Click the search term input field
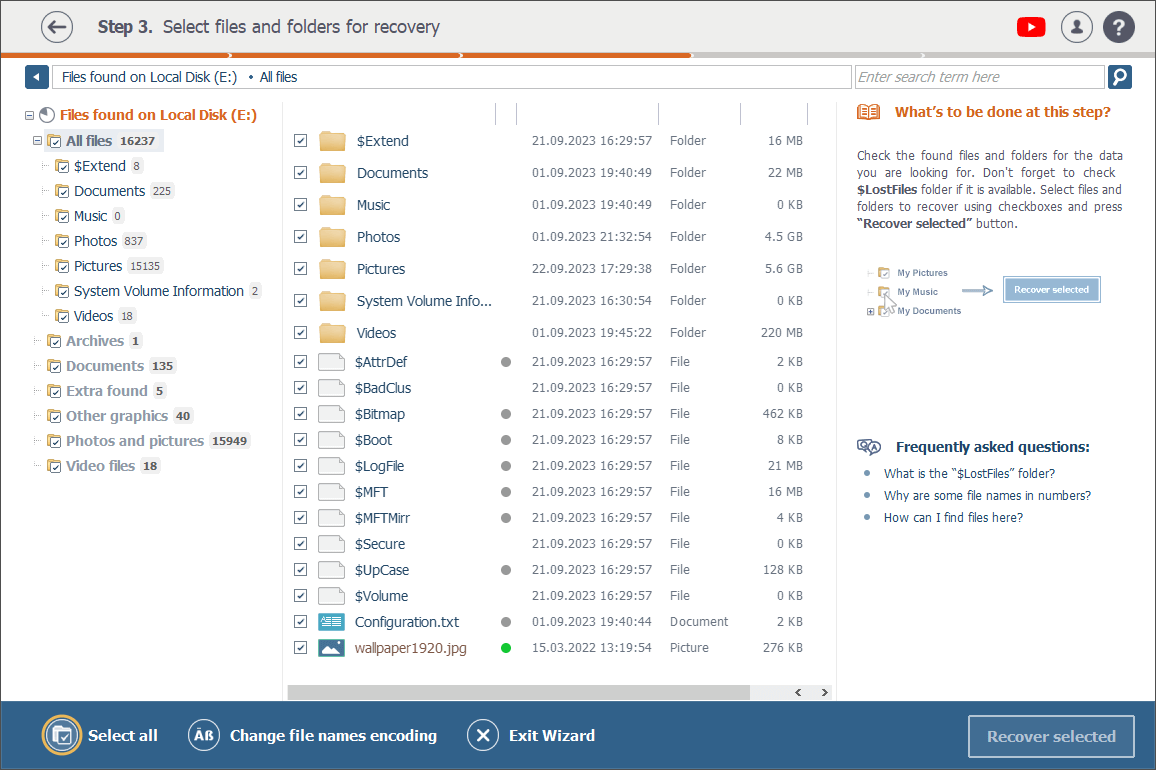1156x770 pixels. [x=978, y=77]
